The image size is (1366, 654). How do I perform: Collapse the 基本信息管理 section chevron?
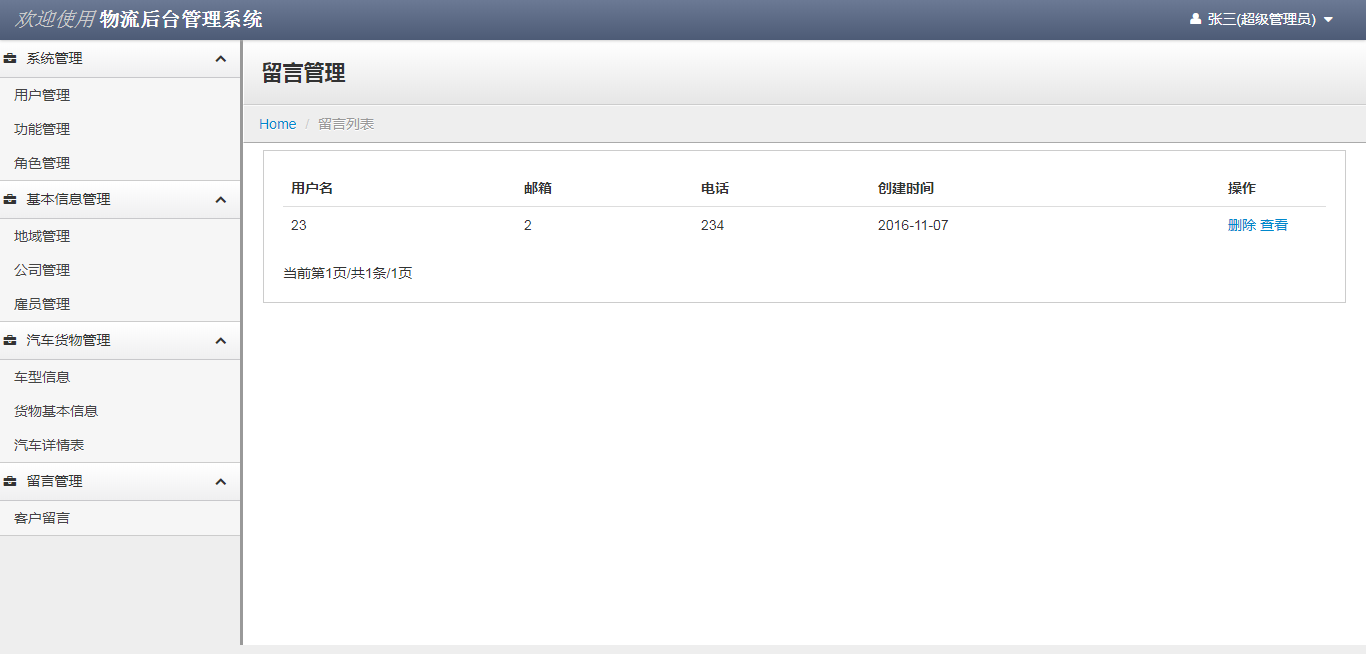pos(221,200)
